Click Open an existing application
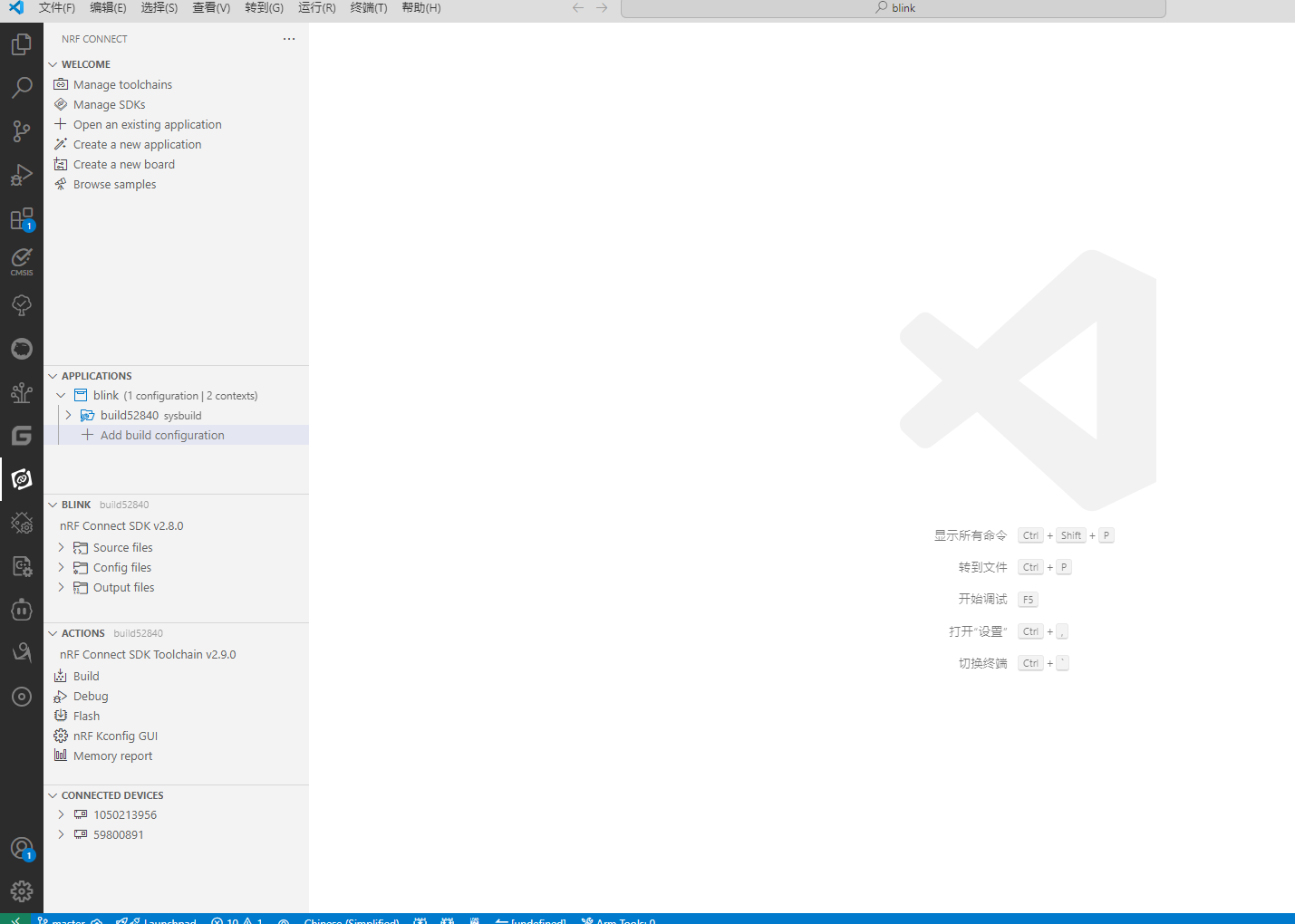 [147, 124]
